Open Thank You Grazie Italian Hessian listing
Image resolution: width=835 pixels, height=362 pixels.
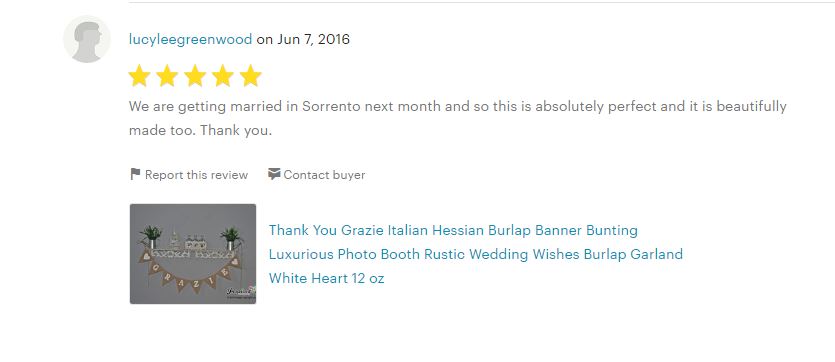tap(453, 231)
